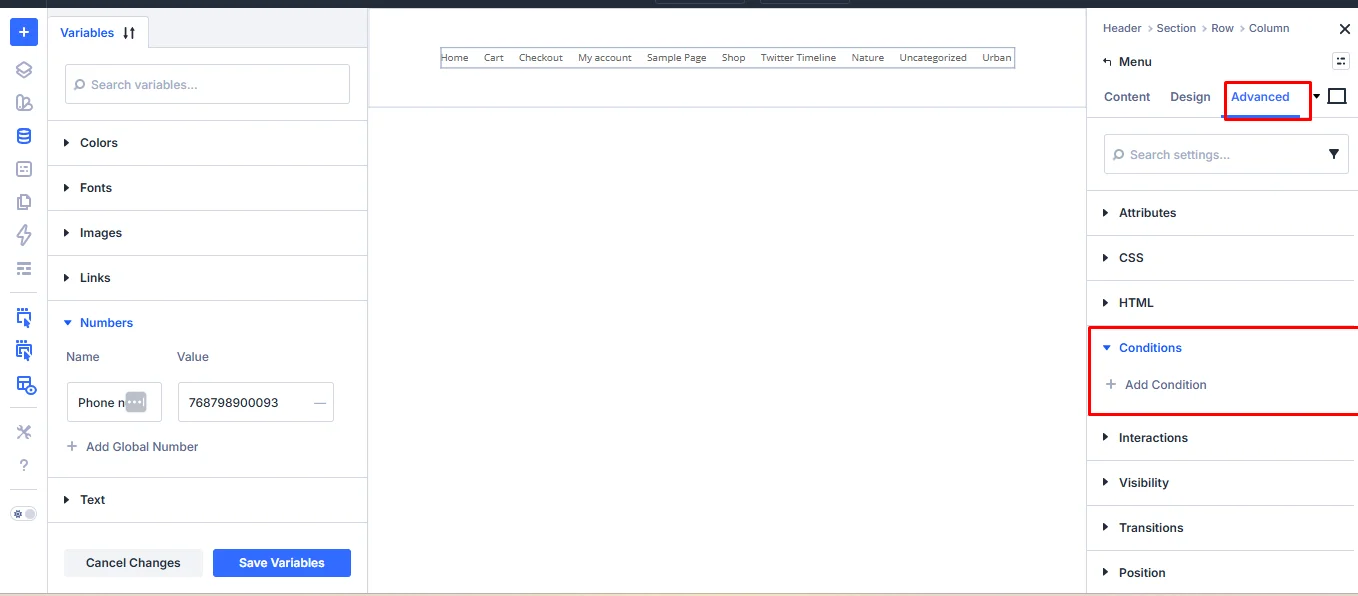Click the lightning bolt icon in sidebar
1358x596 pixels.
(24, 235)
